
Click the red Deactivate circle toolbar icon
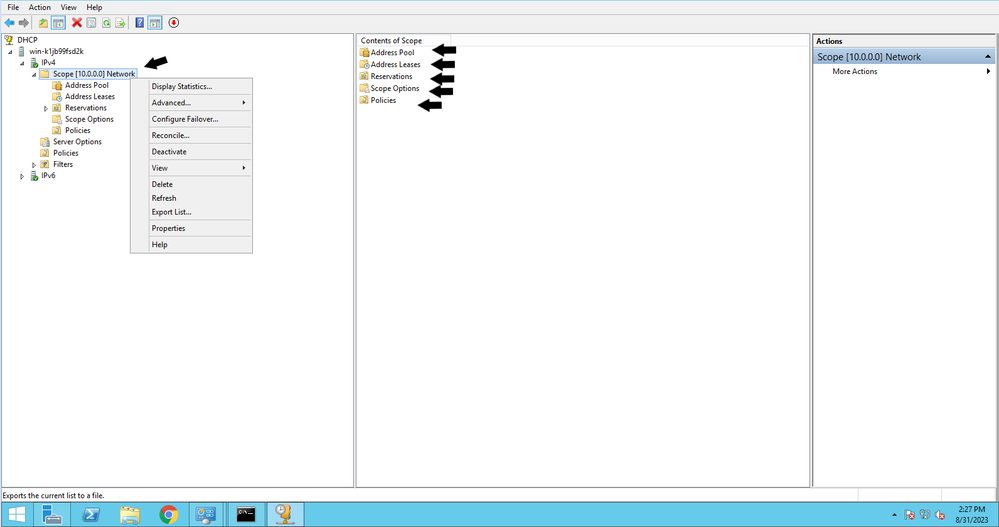(174, 22)
